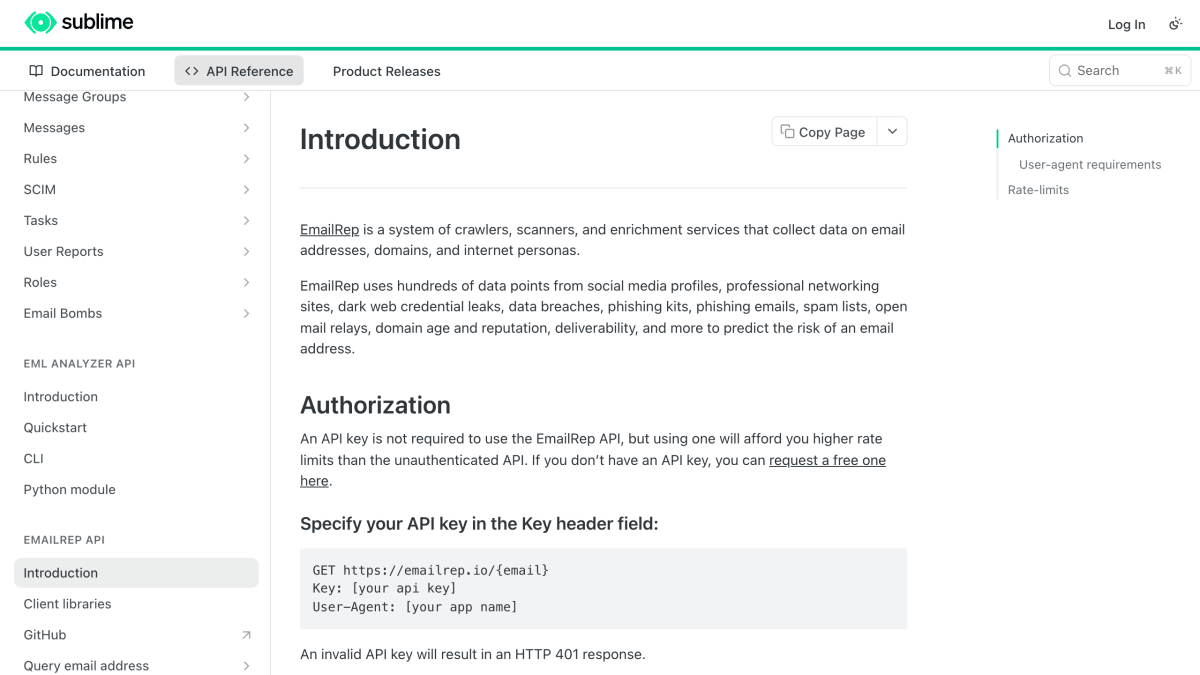The width and height of the screenshot is (1200, 675).
Task: Expand the SCIM chevron
Action: pos(246,190)
